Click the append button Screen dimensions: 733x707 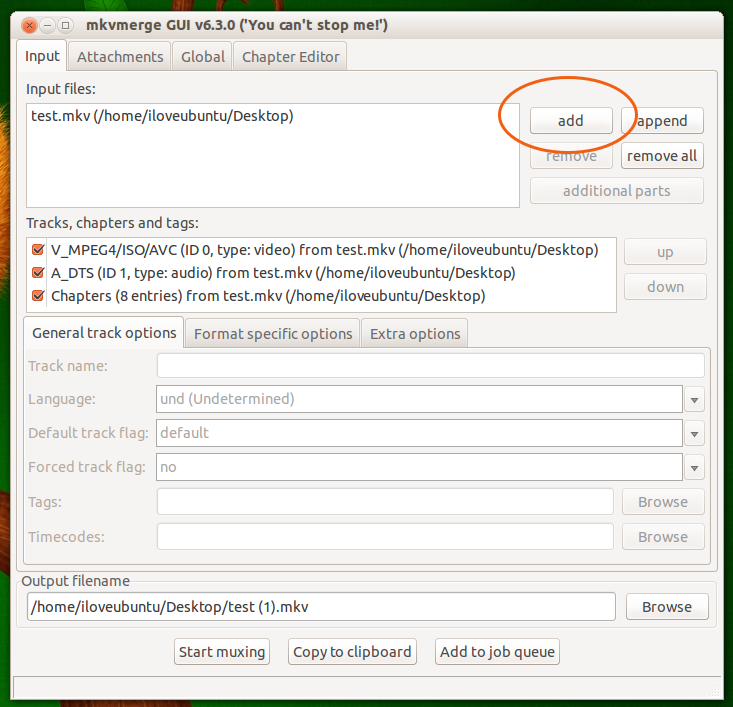coord(662,121)
